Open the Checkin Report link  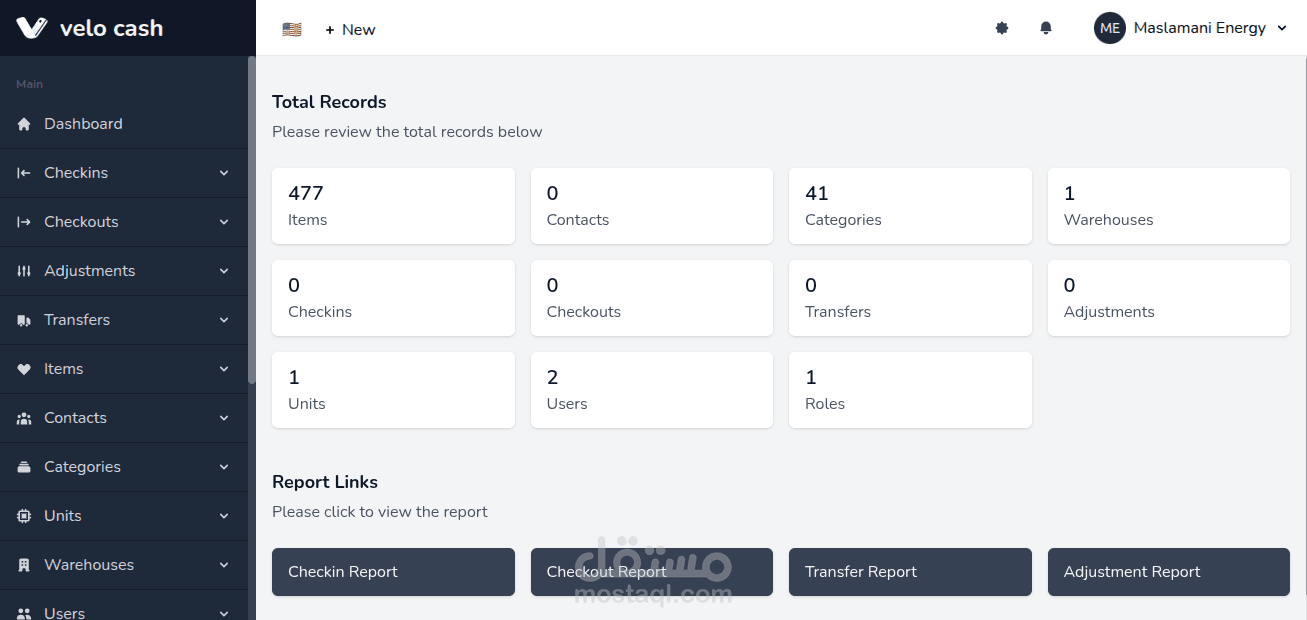click(393, 572)
